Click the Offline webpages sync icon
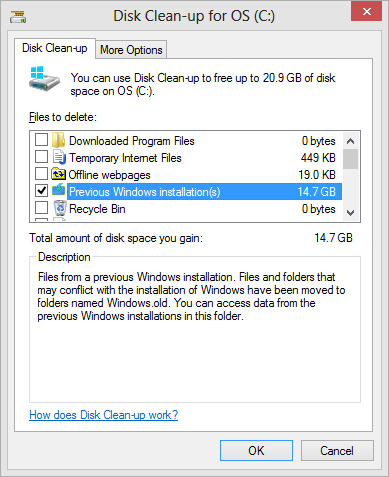 59,174
